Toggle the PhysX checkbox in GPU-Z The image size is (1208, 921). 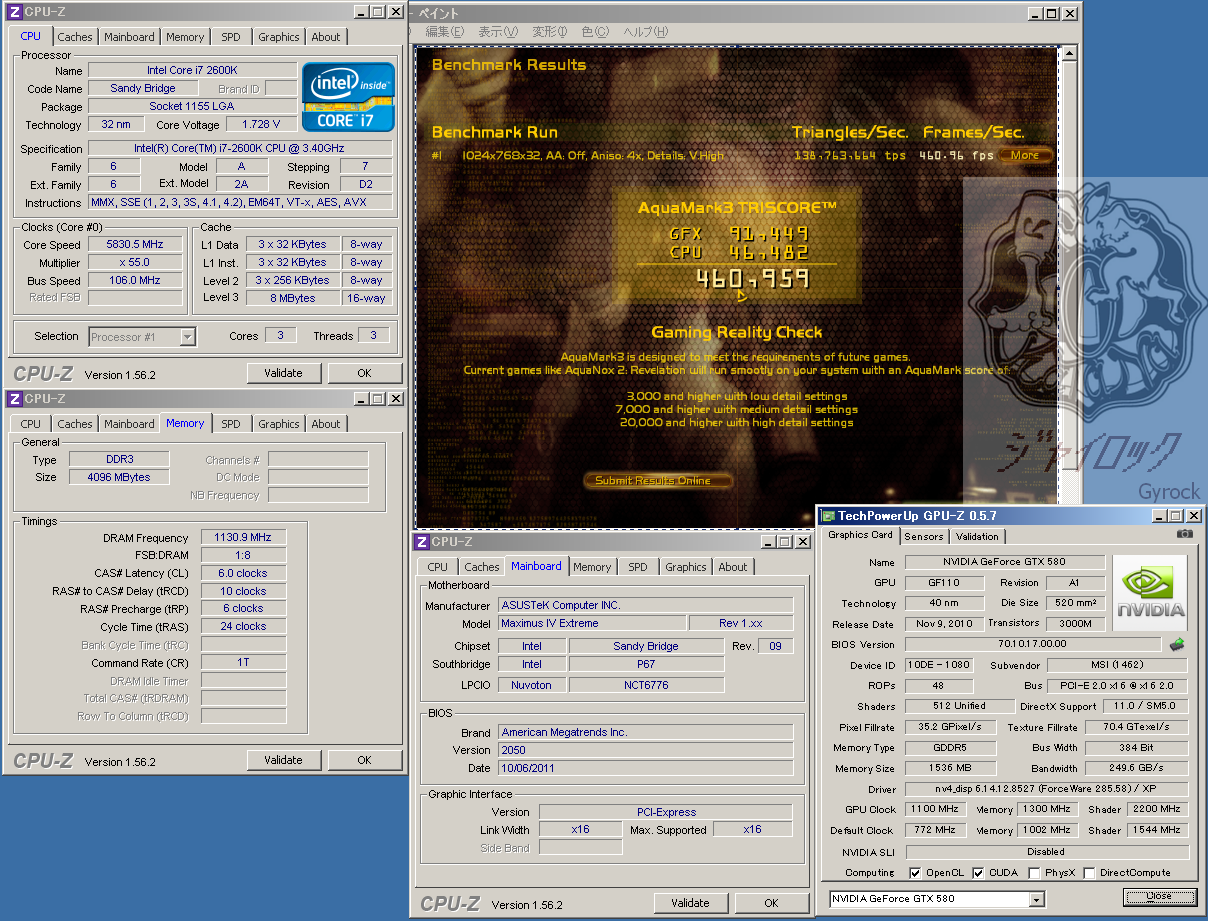coord(1034,873)
